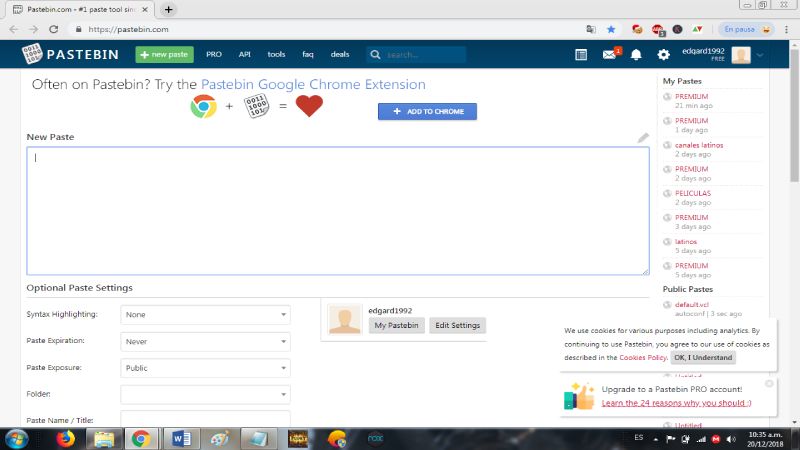The height and width of the screenshot is (450, 800).
Task: Click the red heart icon in banner
Action: tap(309, 106)
